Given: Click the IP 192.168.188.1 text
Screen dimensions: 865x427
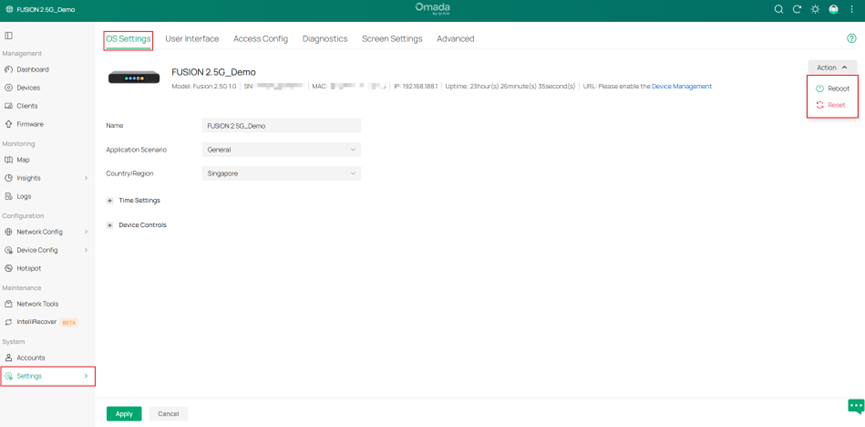Looking at the screenshot, I should point(415,87).
